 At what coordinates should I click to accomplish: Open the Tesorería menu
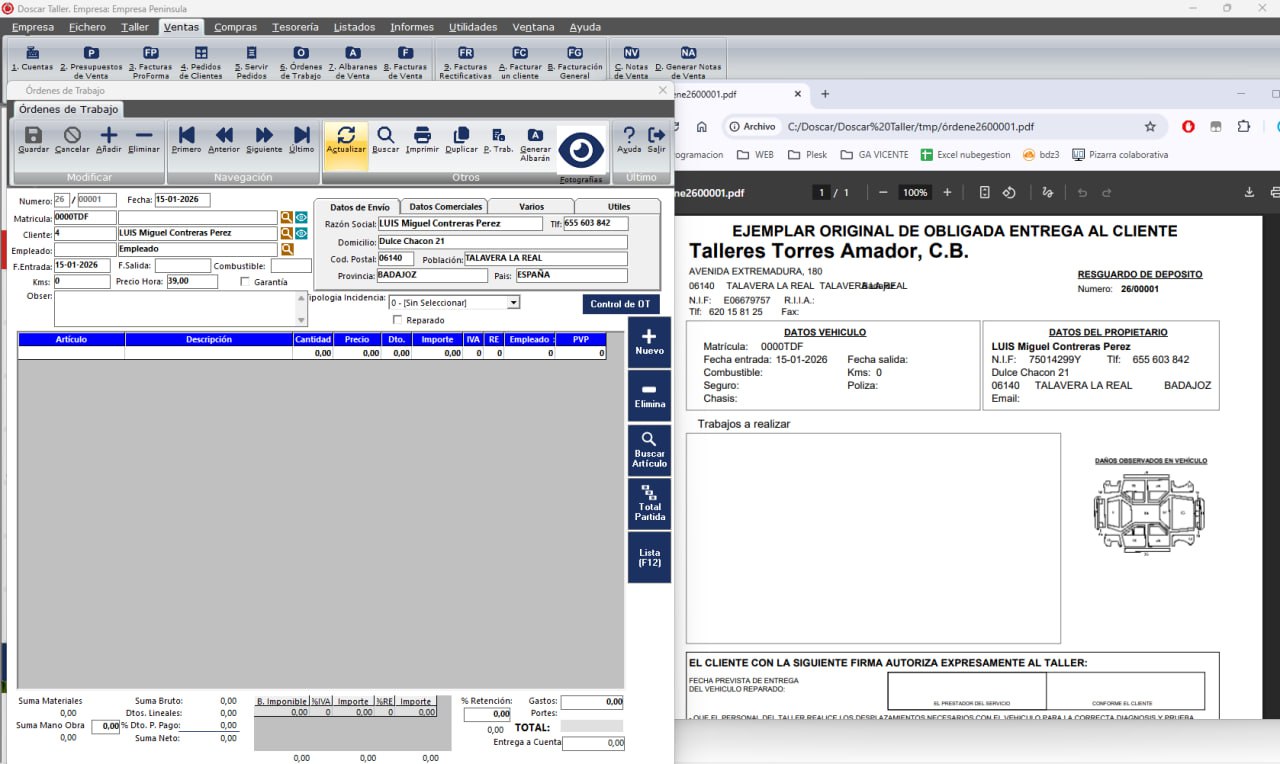[294, 27]
